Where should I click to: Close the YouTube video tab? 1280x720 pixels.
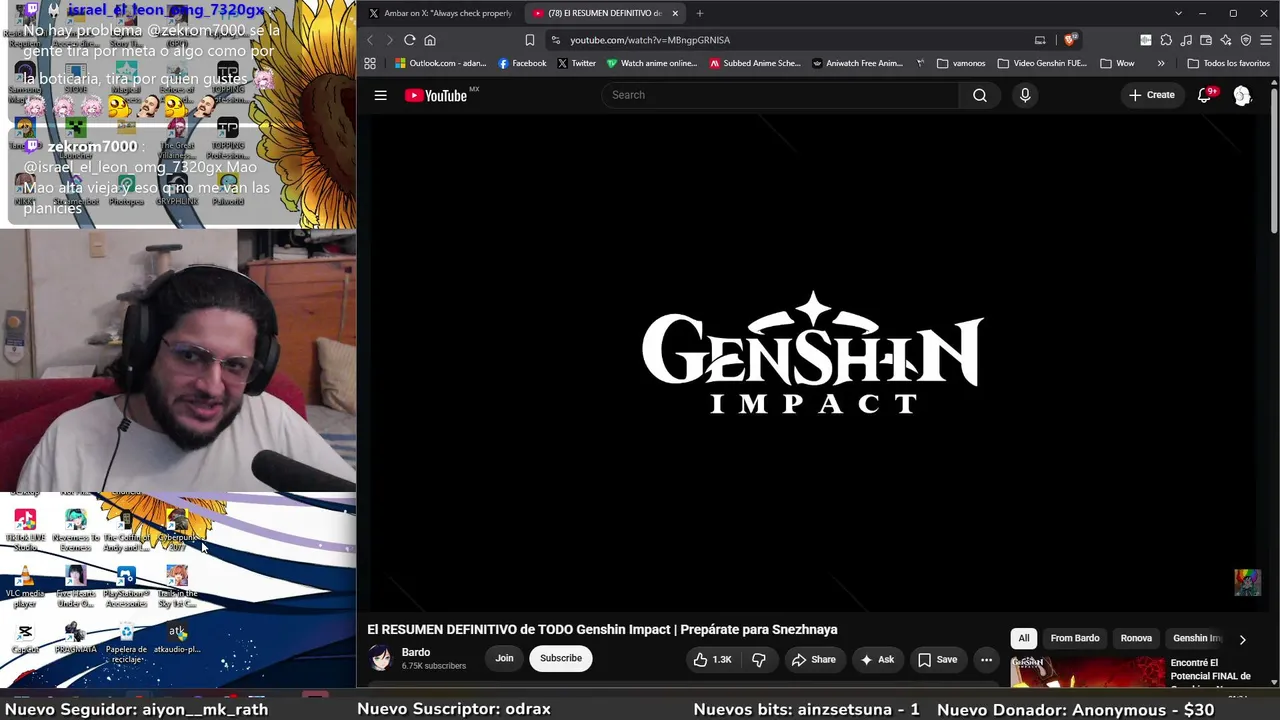point(675,13)
